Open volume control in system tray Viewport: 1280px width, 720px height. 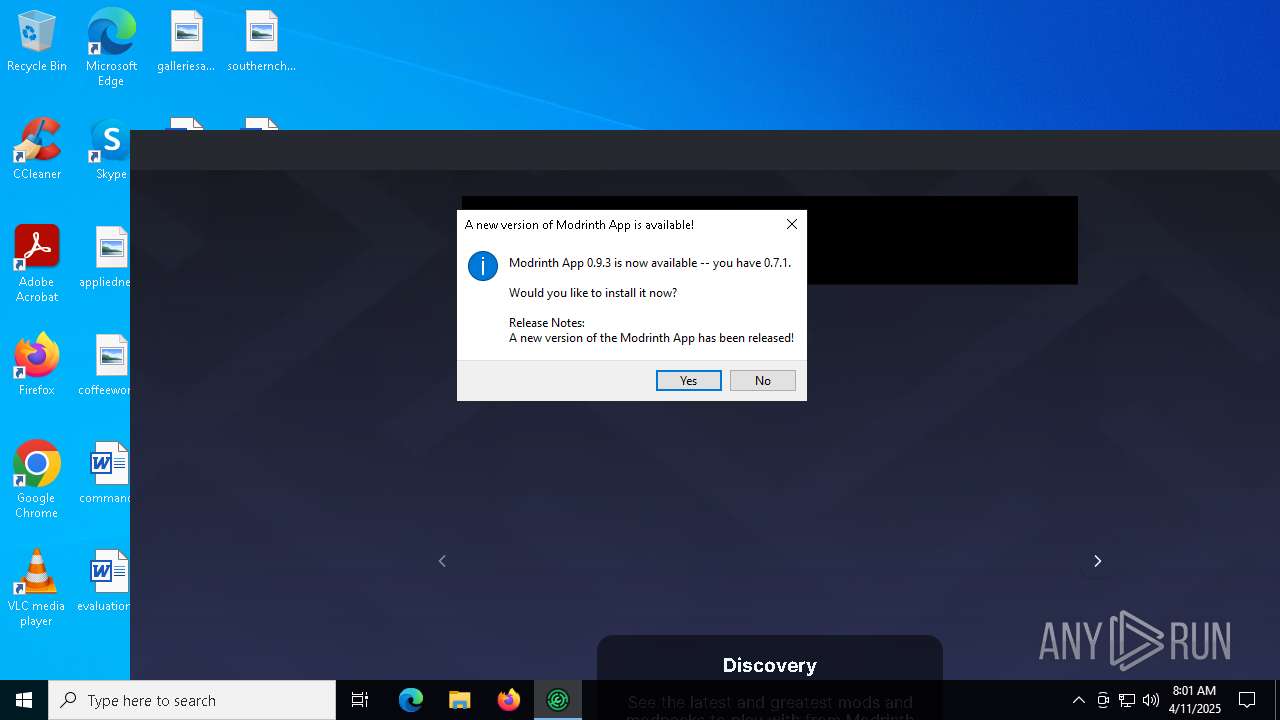point(1151,700)
